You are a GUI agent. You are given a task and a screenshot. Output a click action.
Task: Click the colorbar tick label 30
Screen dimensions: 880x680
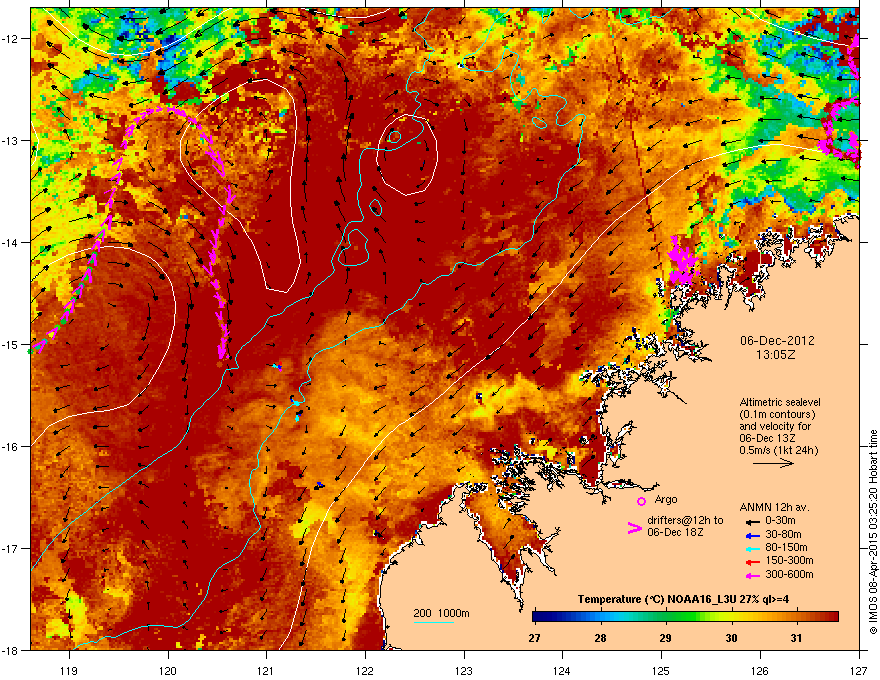731,638
